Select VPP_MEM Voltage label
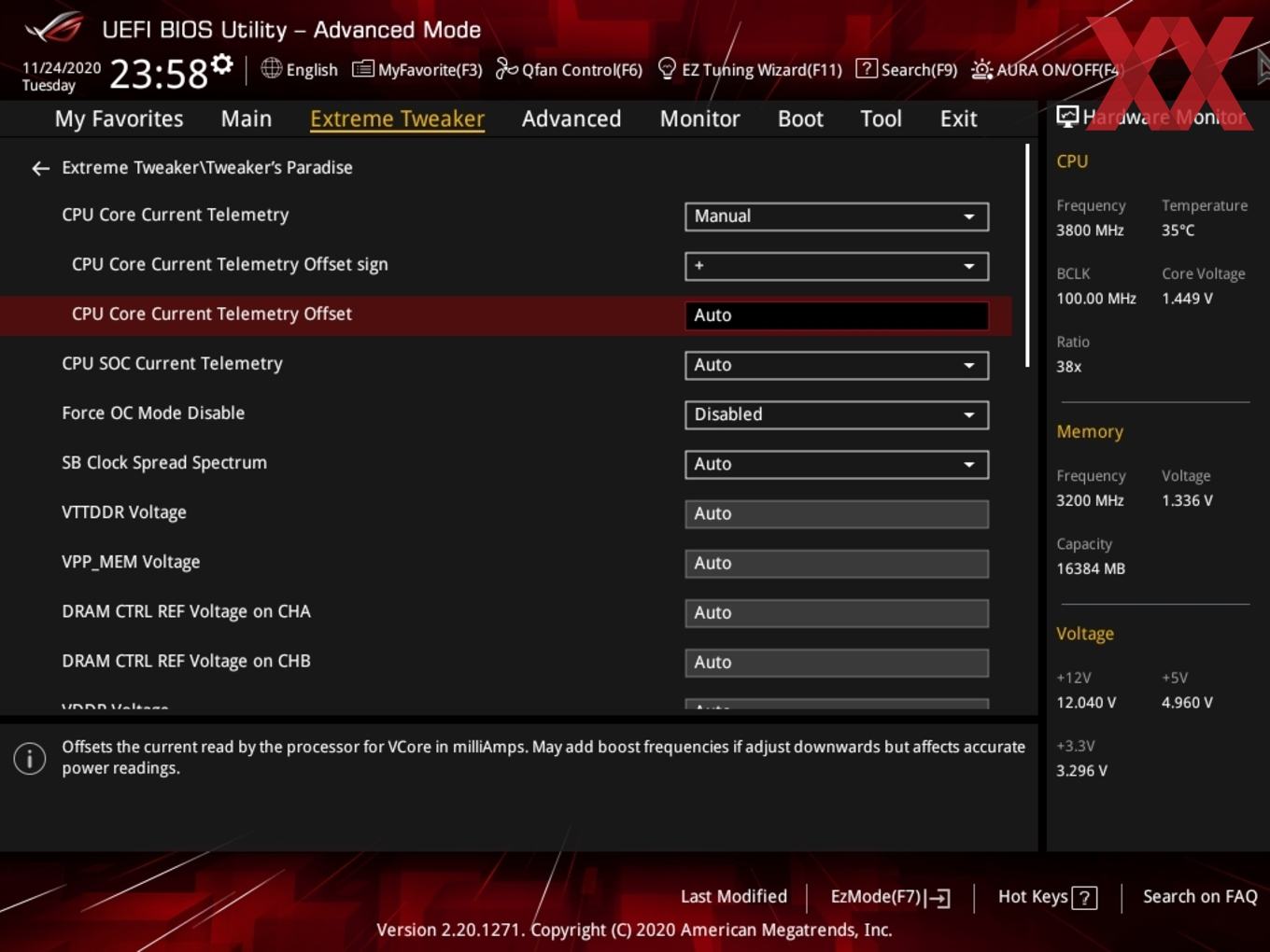 131,562
